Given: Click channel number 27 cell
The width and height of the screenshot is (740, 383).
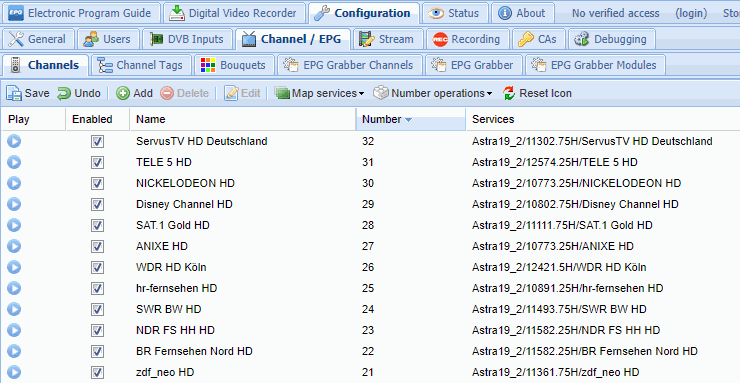Looking at the screenshot, I should pos(368,246).
